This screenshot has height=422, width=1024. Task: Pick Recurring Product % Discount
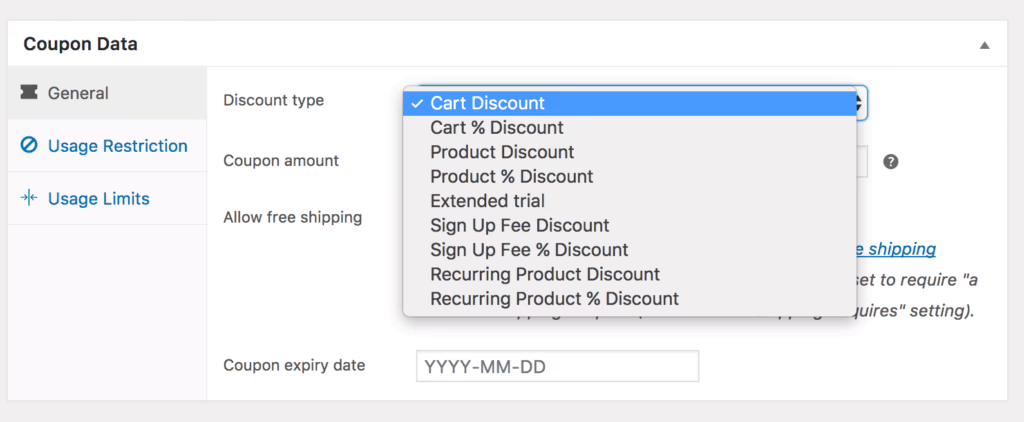click(x=554, y=298)
